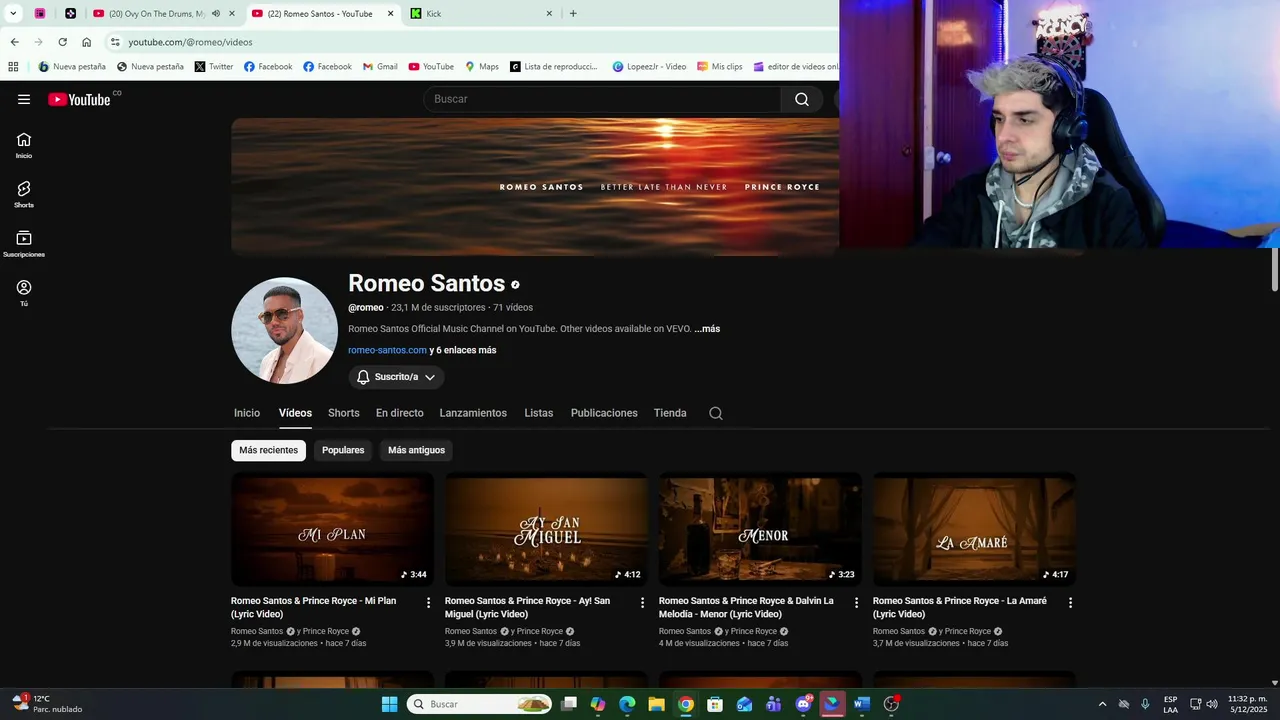Select the Vídeos channel tab

(x=295, y=413)
